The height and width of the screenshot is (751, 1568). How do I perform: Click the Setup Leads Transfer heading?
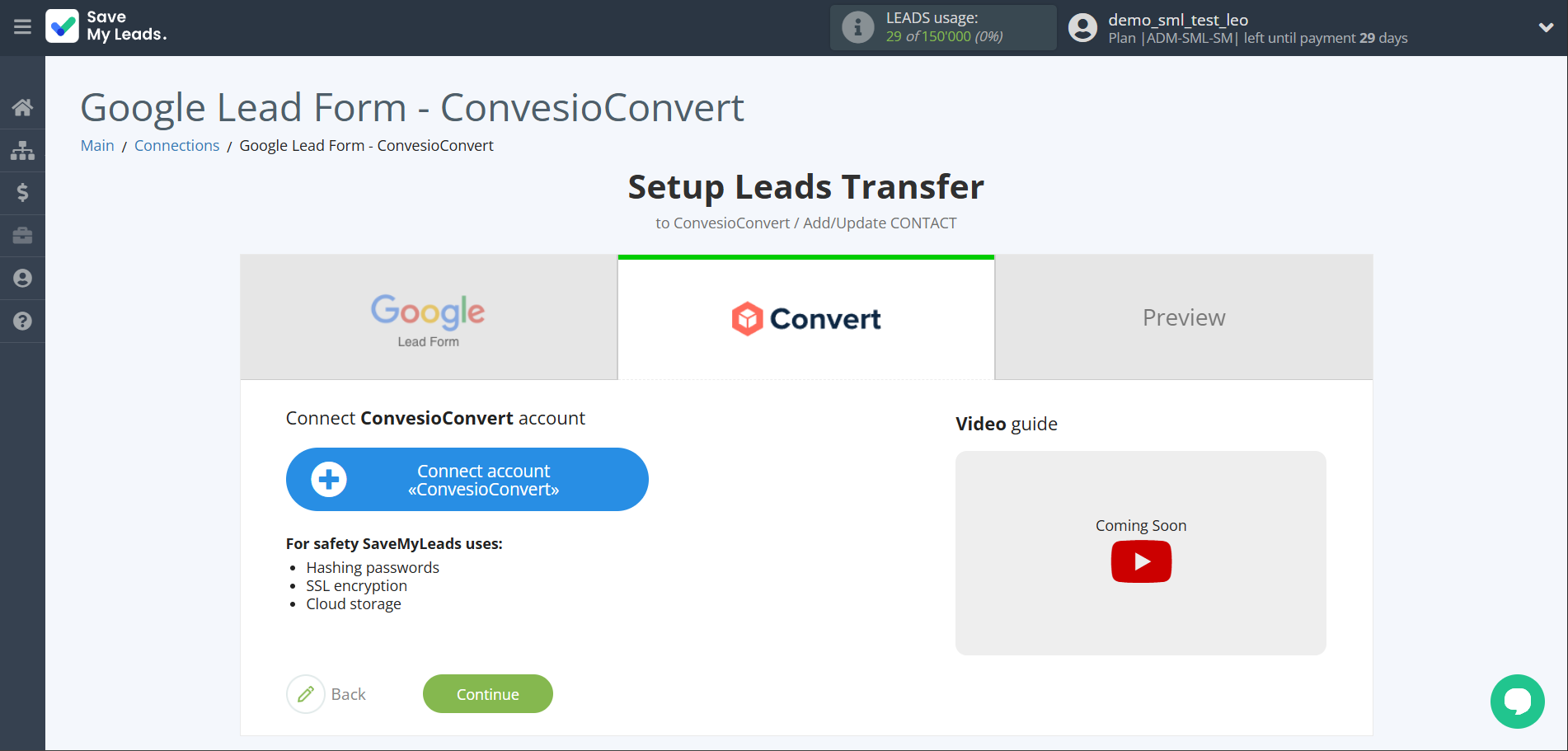point(806,187)
